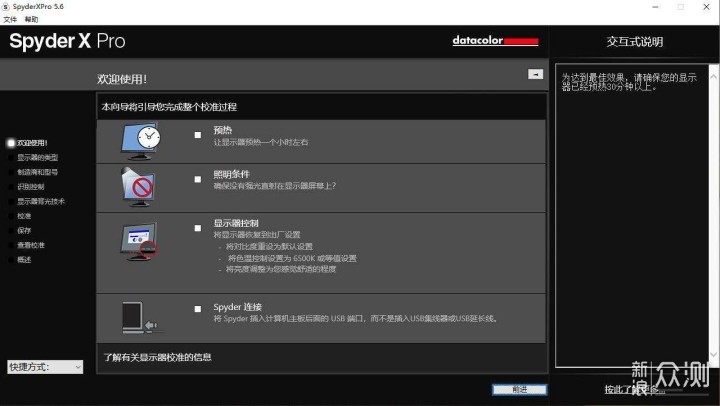This screenshot has width=720, height=406.
Task: Click the 预热 heading text
Action: [x=222, y=130]
